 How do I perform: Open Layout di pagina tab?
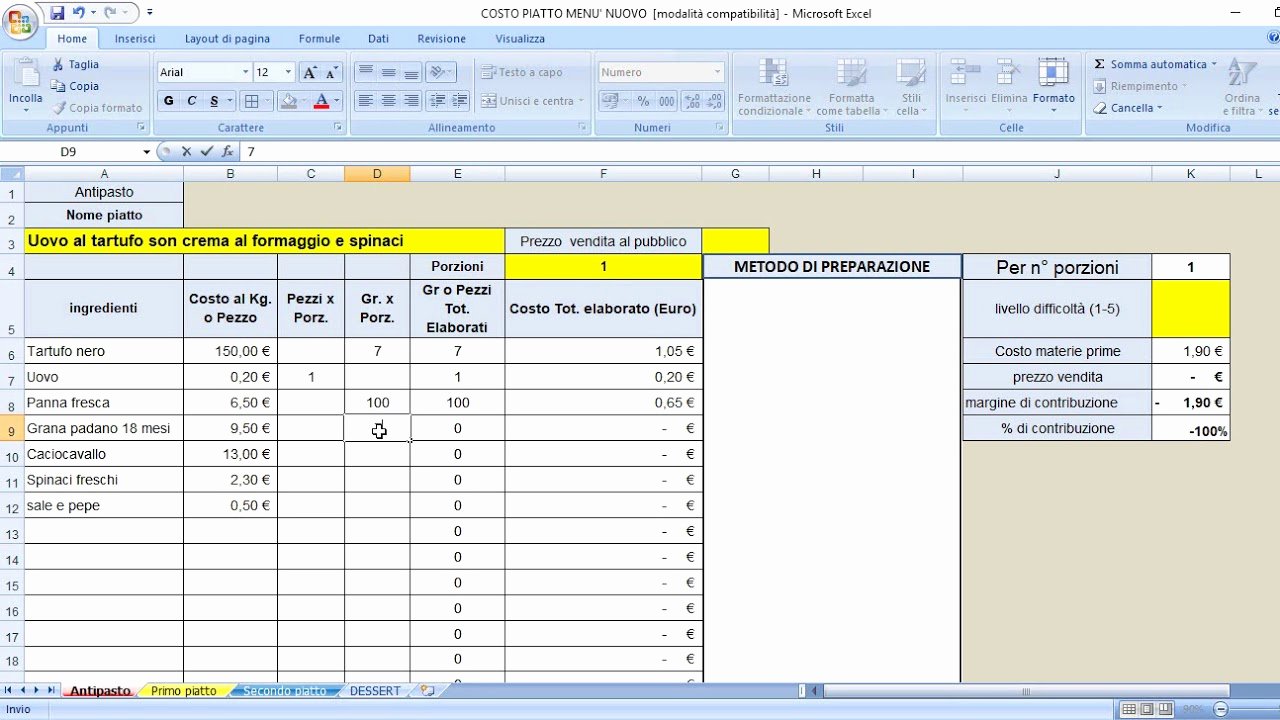227,39
